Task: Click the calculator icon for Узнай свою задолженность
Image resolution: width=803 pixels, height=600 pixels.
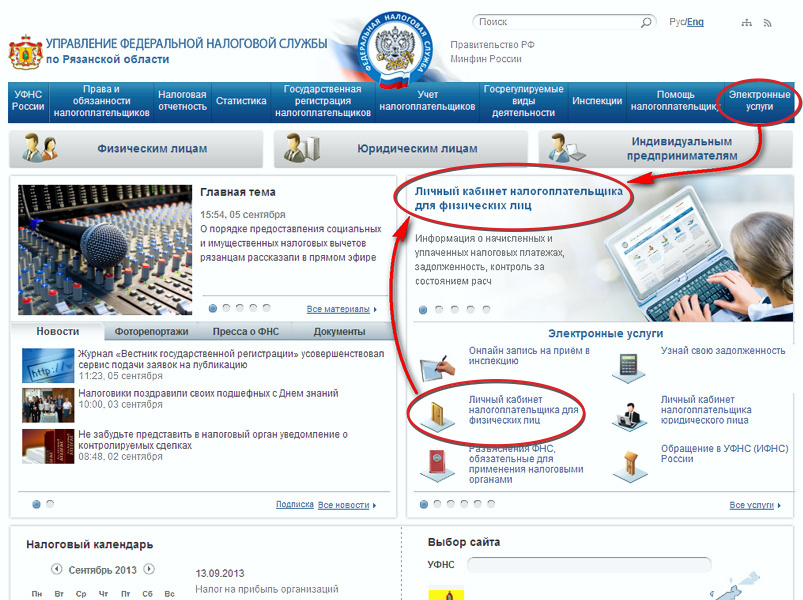Action: [629, 366]
